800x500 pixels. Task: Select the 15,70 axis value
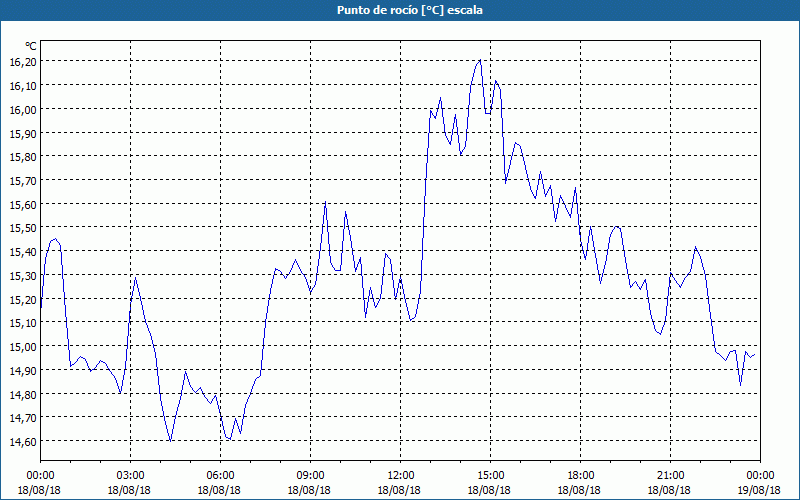tap(23, 181)
